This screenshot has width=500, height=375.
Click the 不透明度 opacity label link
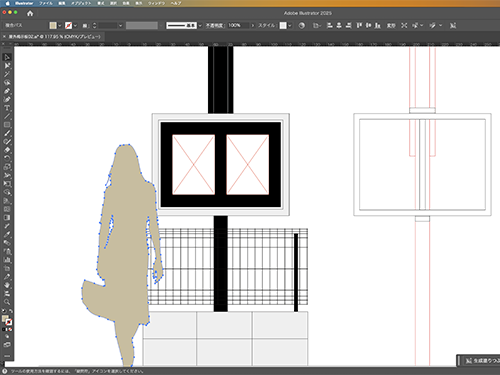tap(214, 25)
